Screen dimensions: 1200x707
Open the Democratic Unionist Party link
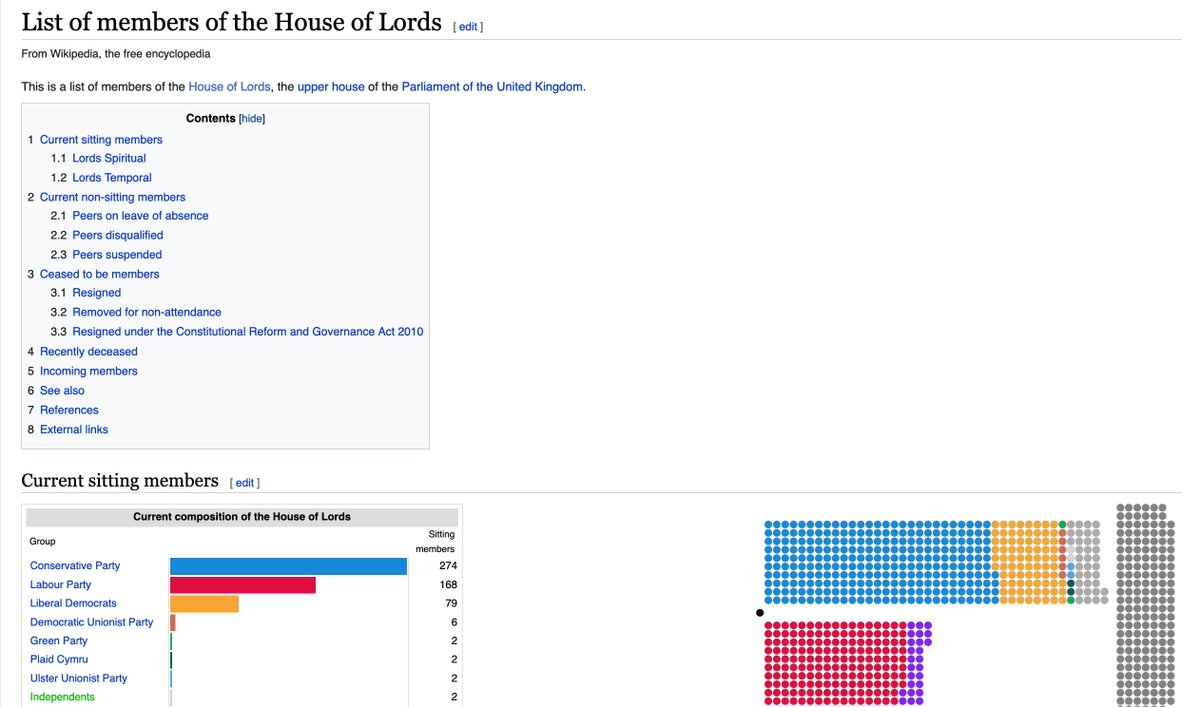pos(92,622)
